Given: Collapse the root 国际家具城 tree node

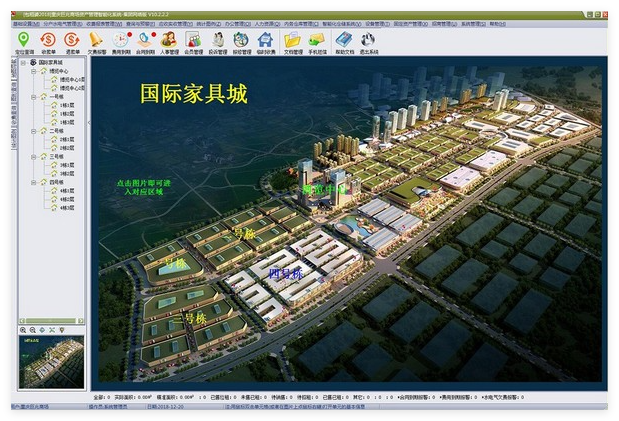Looking at the screenshot, I should point(22,62).
